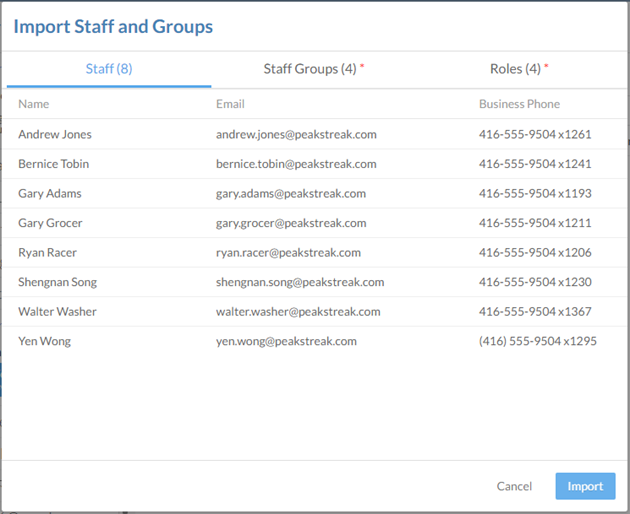Select the Roles (4) tab
The width and height of the screenshot is (630, 514).
click(518, 69)
